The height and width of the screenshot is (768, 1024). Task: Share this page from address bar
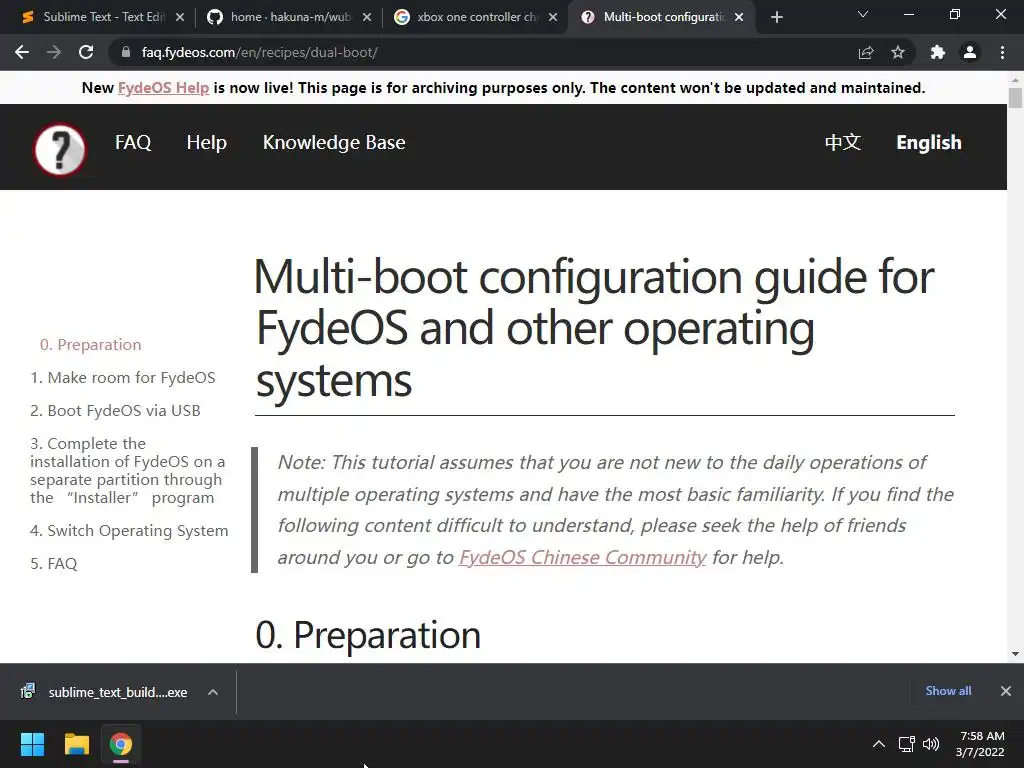coord(866,52)
